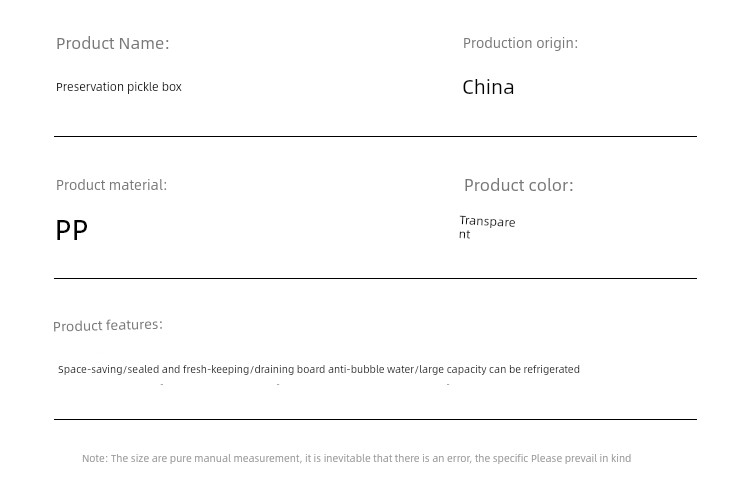The width and height of the screenshot is (750, 492).
Task: Click the Space-saving feature text
Action: 90,370
